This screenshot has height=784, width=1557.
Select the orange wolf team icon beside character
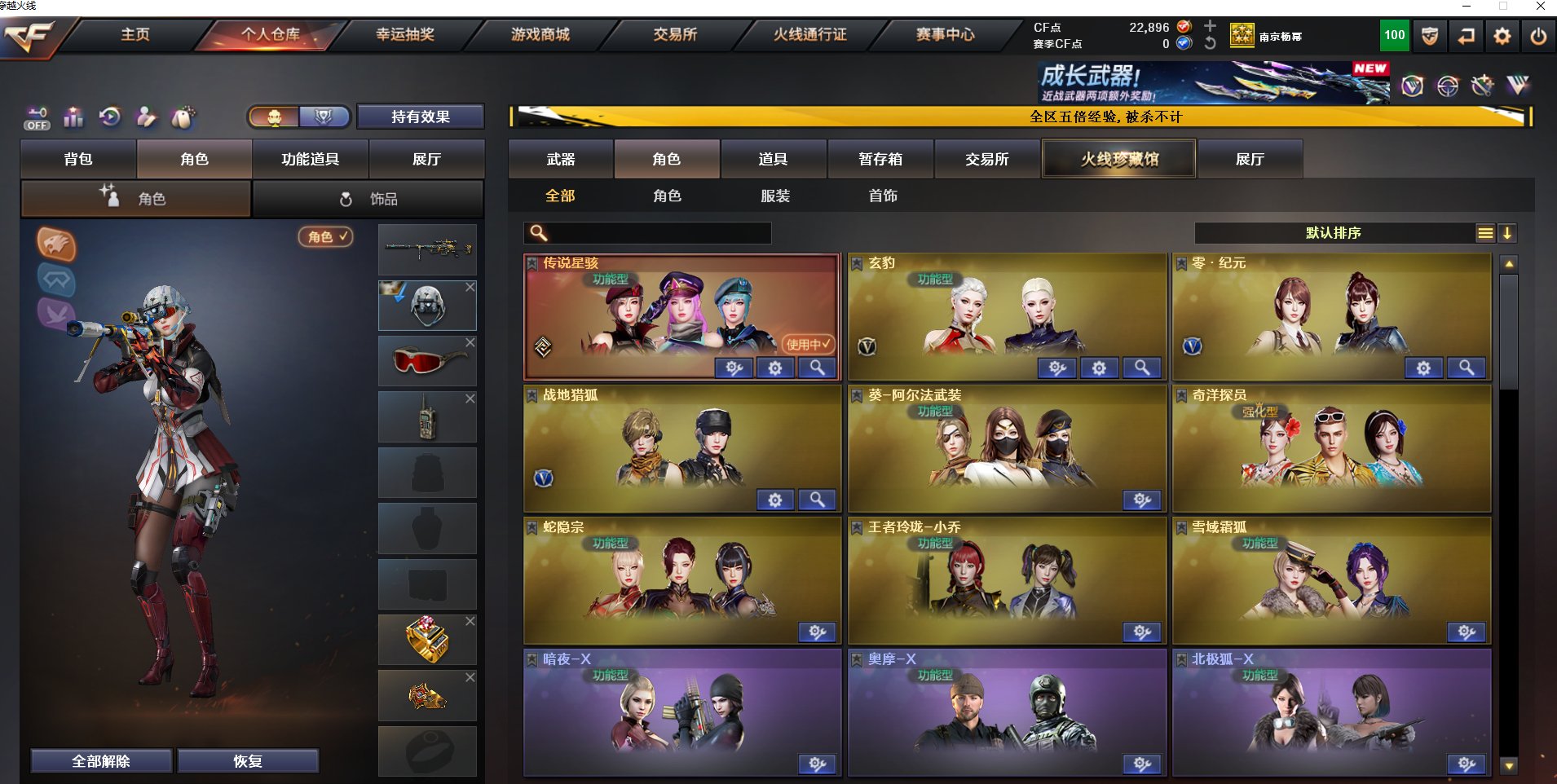pyautogui.click(x=56, y=244)
